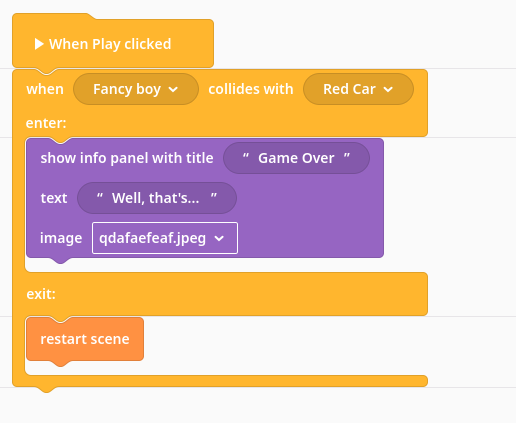Select the restart scene block
The height and width of the screenshot is (423, 516).
tap(85, 339)
